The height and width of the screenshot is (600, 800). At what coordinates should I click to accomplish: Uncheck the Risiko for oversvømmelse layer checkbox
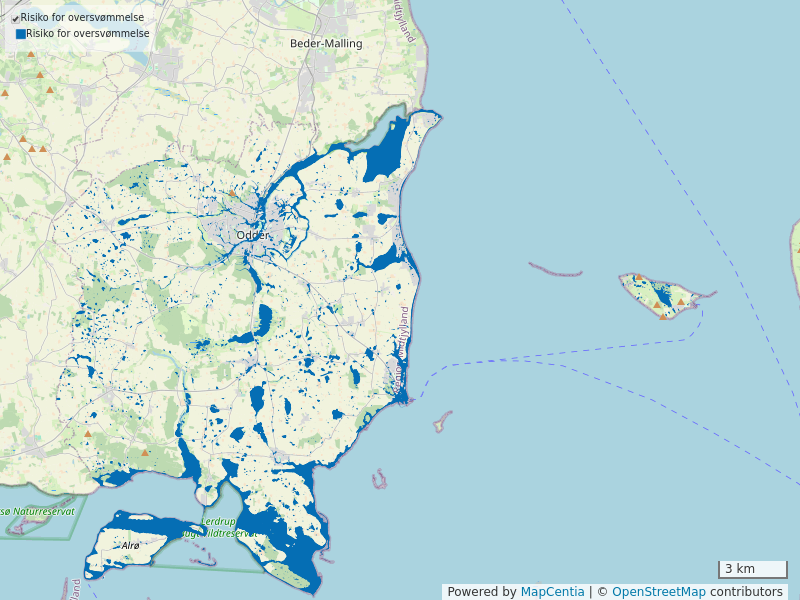(x=15, y=18)
